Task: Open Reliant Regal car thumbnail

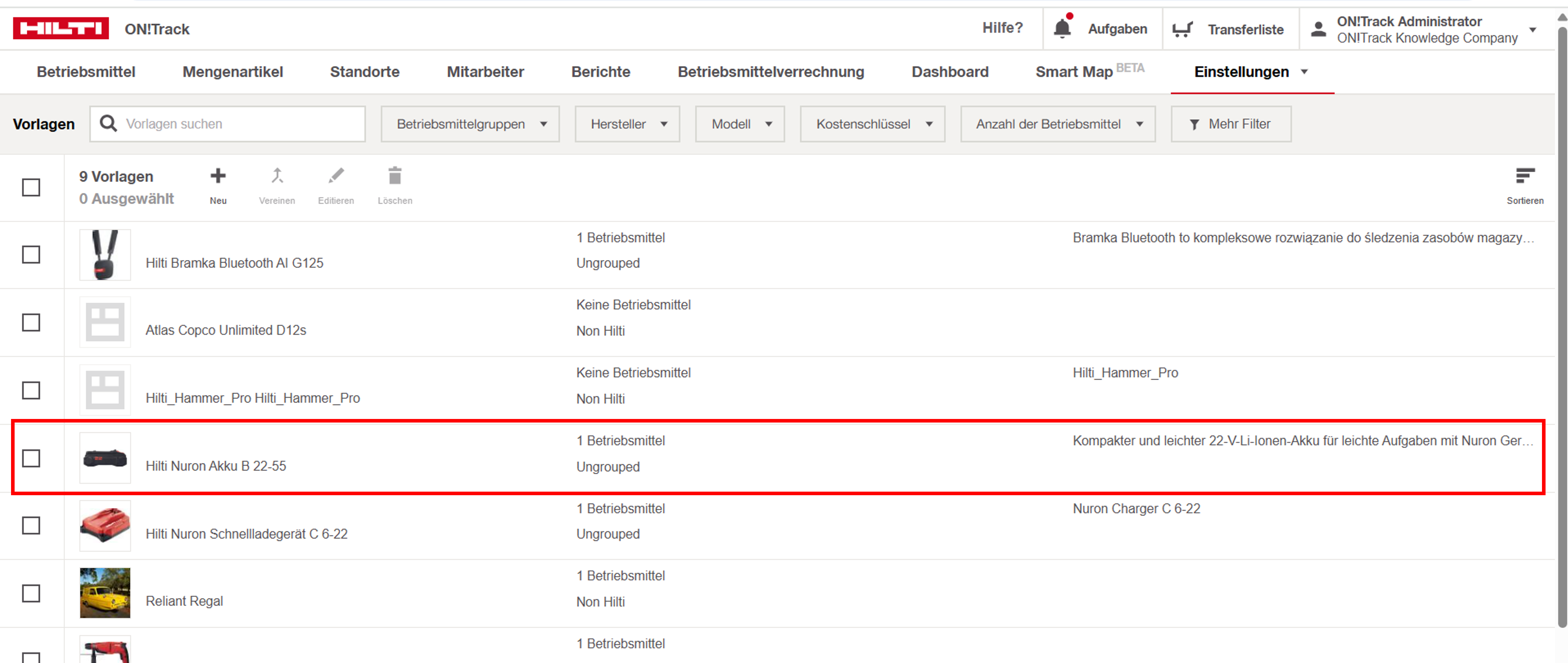Action: click(105, 593)
